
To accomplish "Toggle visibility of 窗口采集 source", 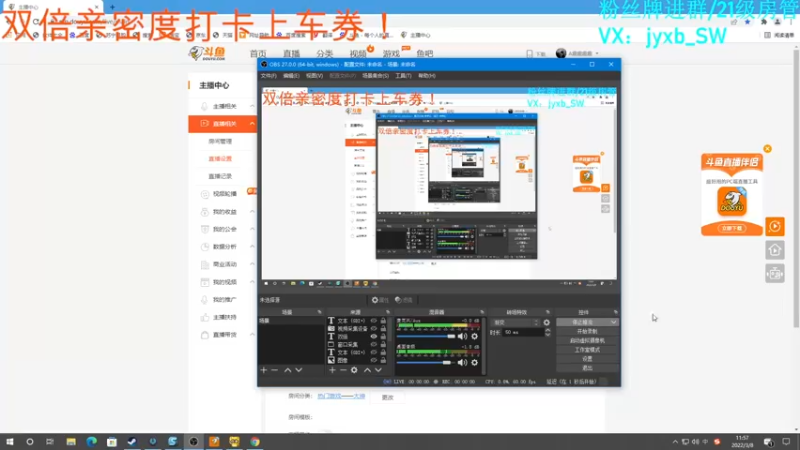I will (x=373, y=344).
